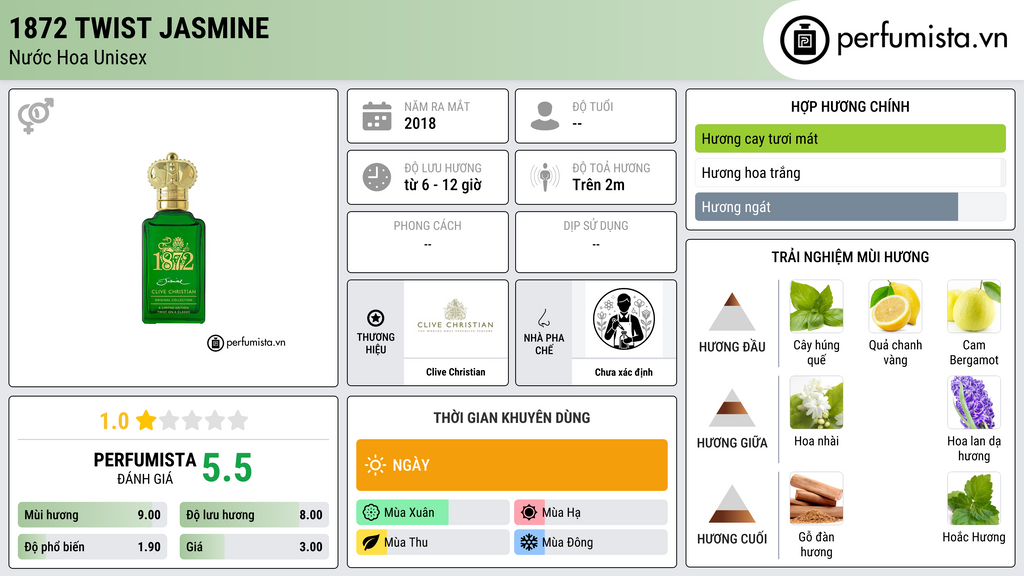Click the sun icon for Mùa Hạ
This screenshot has width=1024, height=576.
(x=529, y=513)
